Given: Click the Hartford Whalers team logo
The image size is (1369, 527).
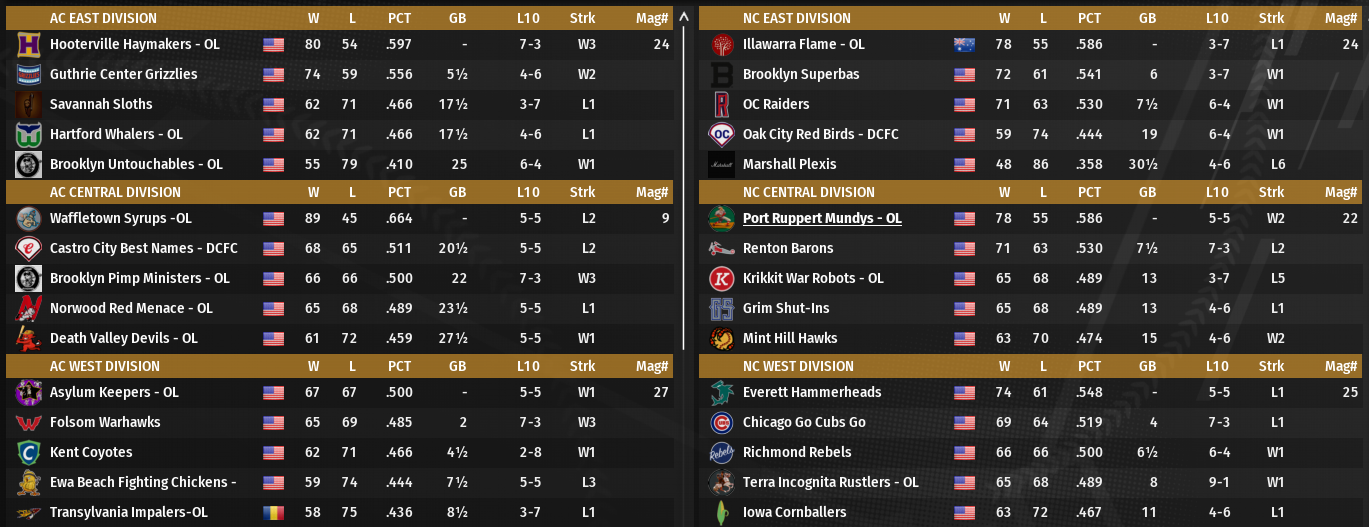Looking at the screenshot, I should [28, 135].
